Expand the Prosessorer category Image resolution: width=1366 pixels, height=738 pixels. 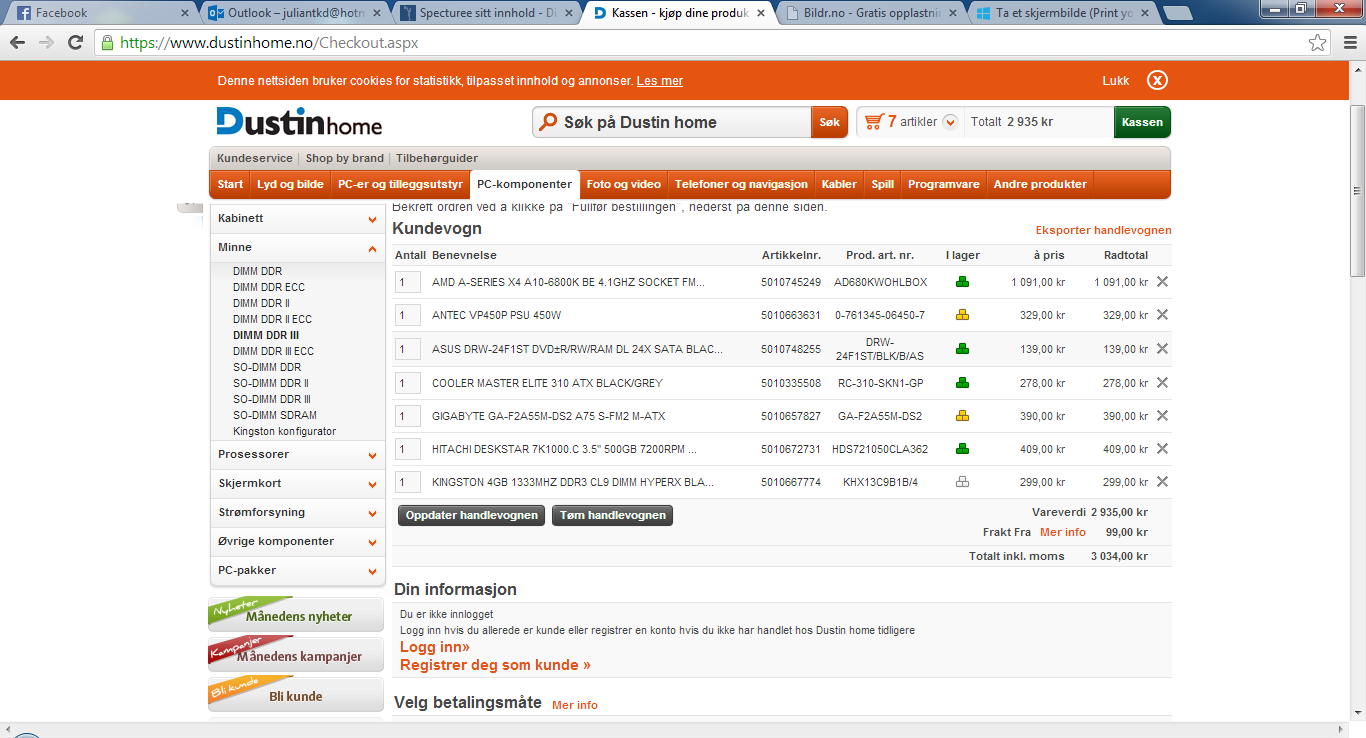pyautogui.click(x=373, y=455)
